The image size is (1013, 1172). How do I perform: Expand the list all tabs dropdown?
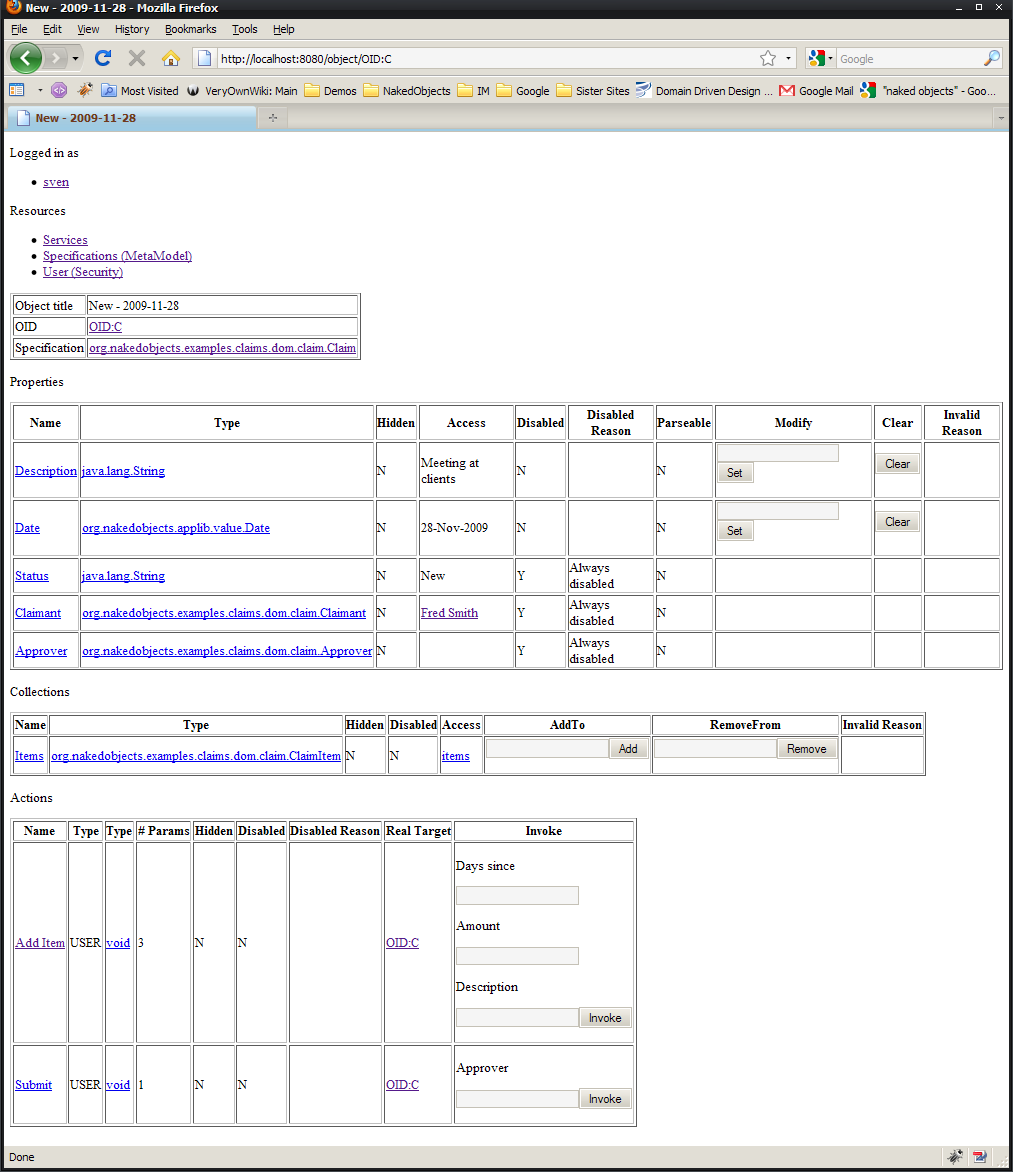1001,118
